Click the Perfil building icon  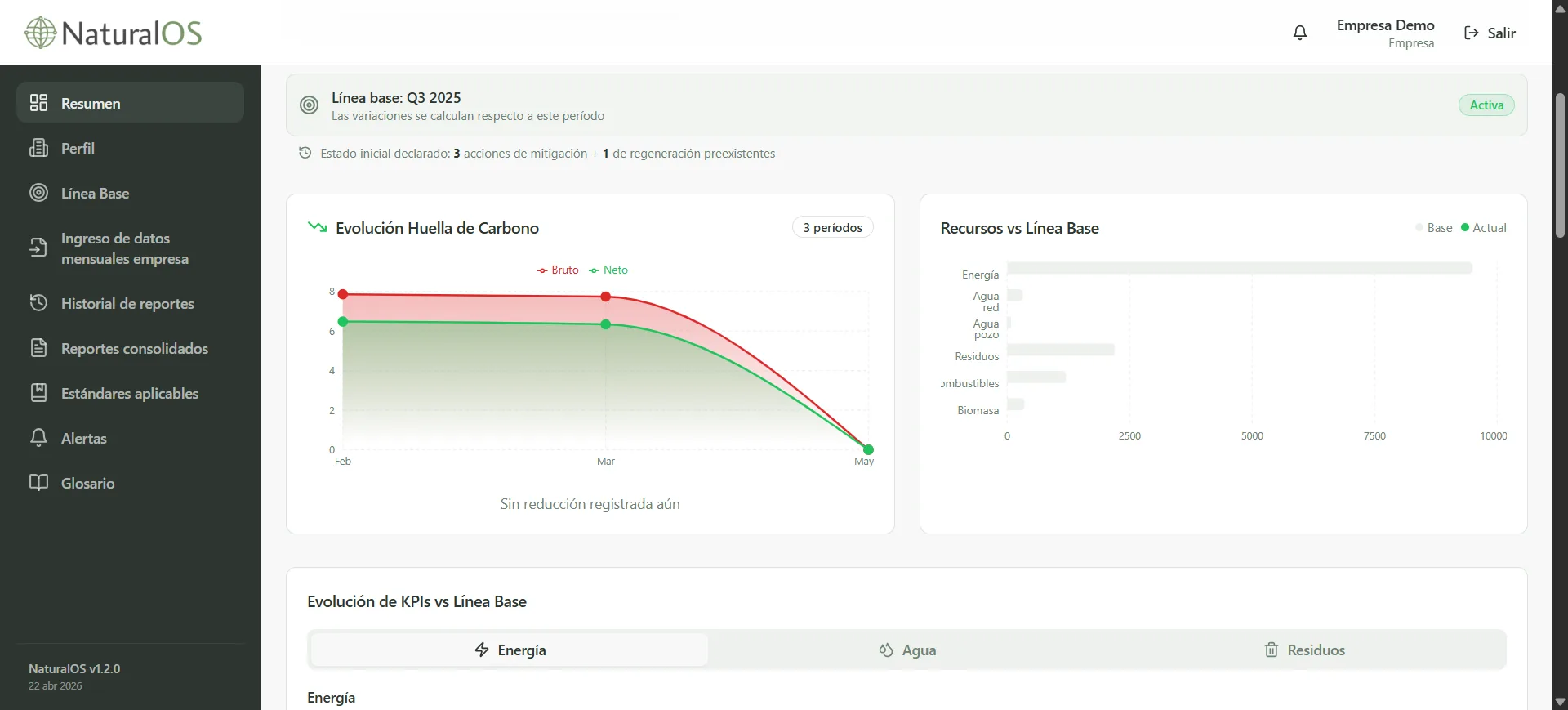click(38, 147)
